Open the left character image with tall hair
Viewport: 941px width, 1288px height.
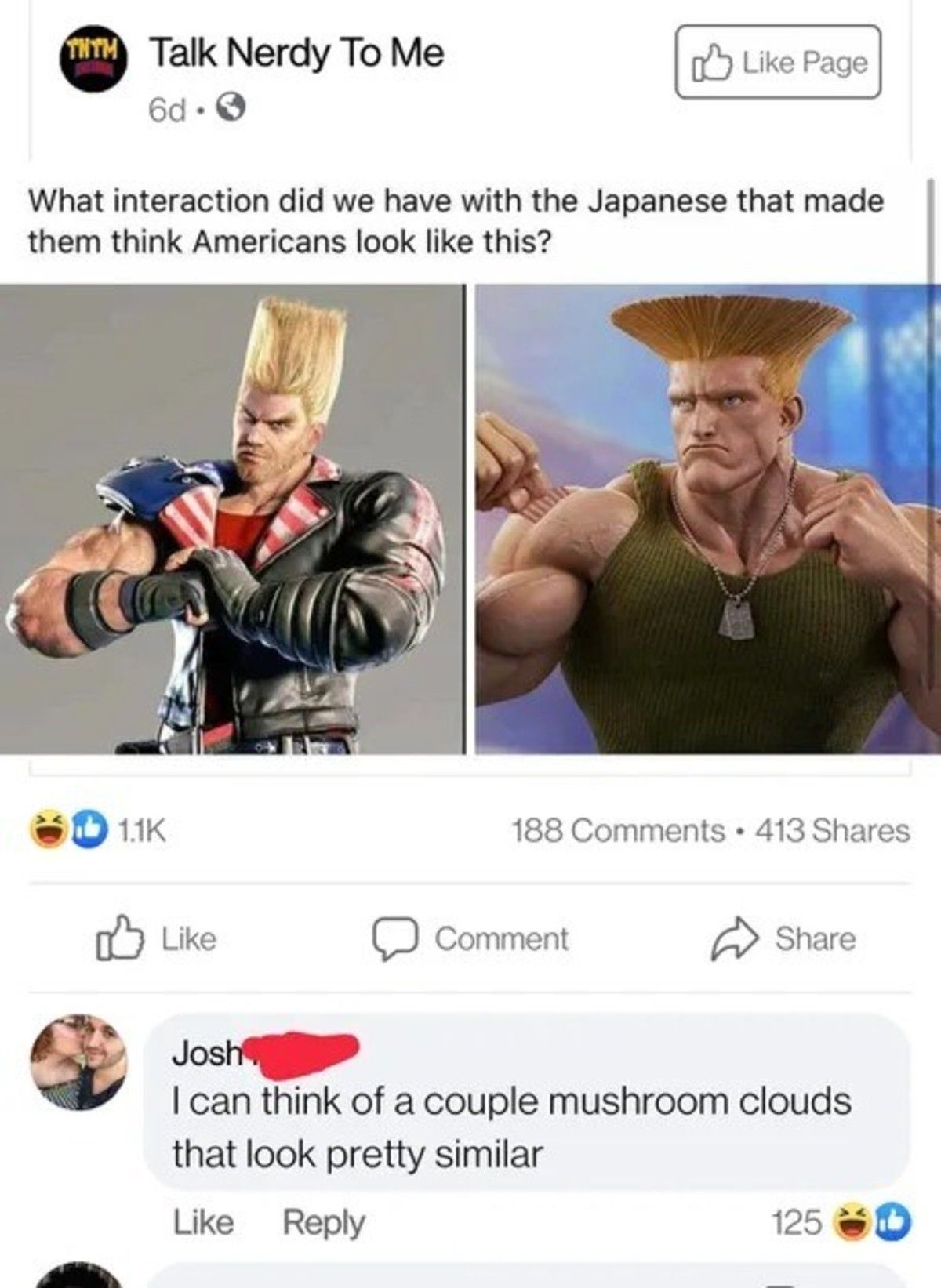point(232,519)
